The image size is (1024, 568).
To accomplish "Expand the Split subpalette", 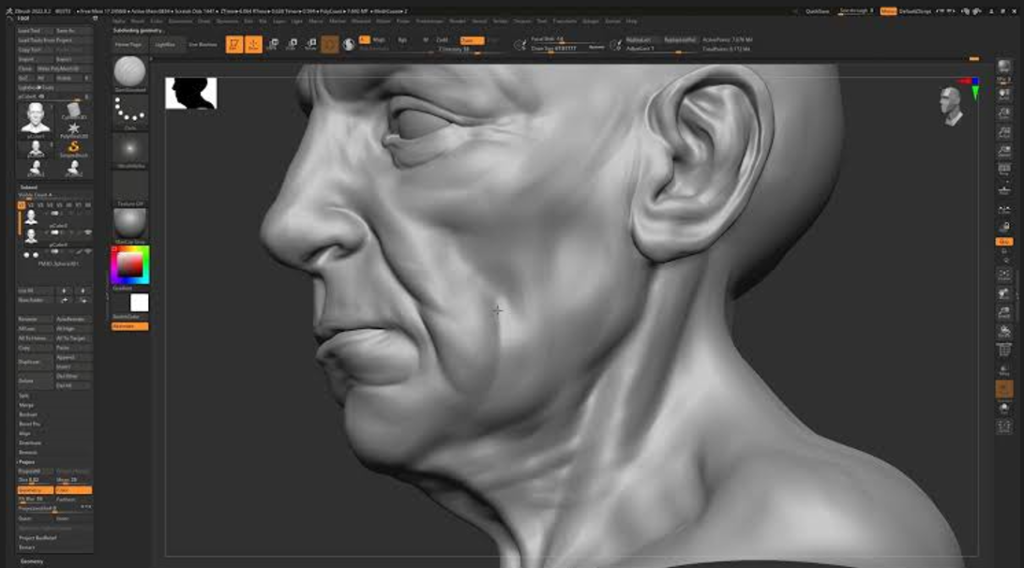I will coord(24,396).
